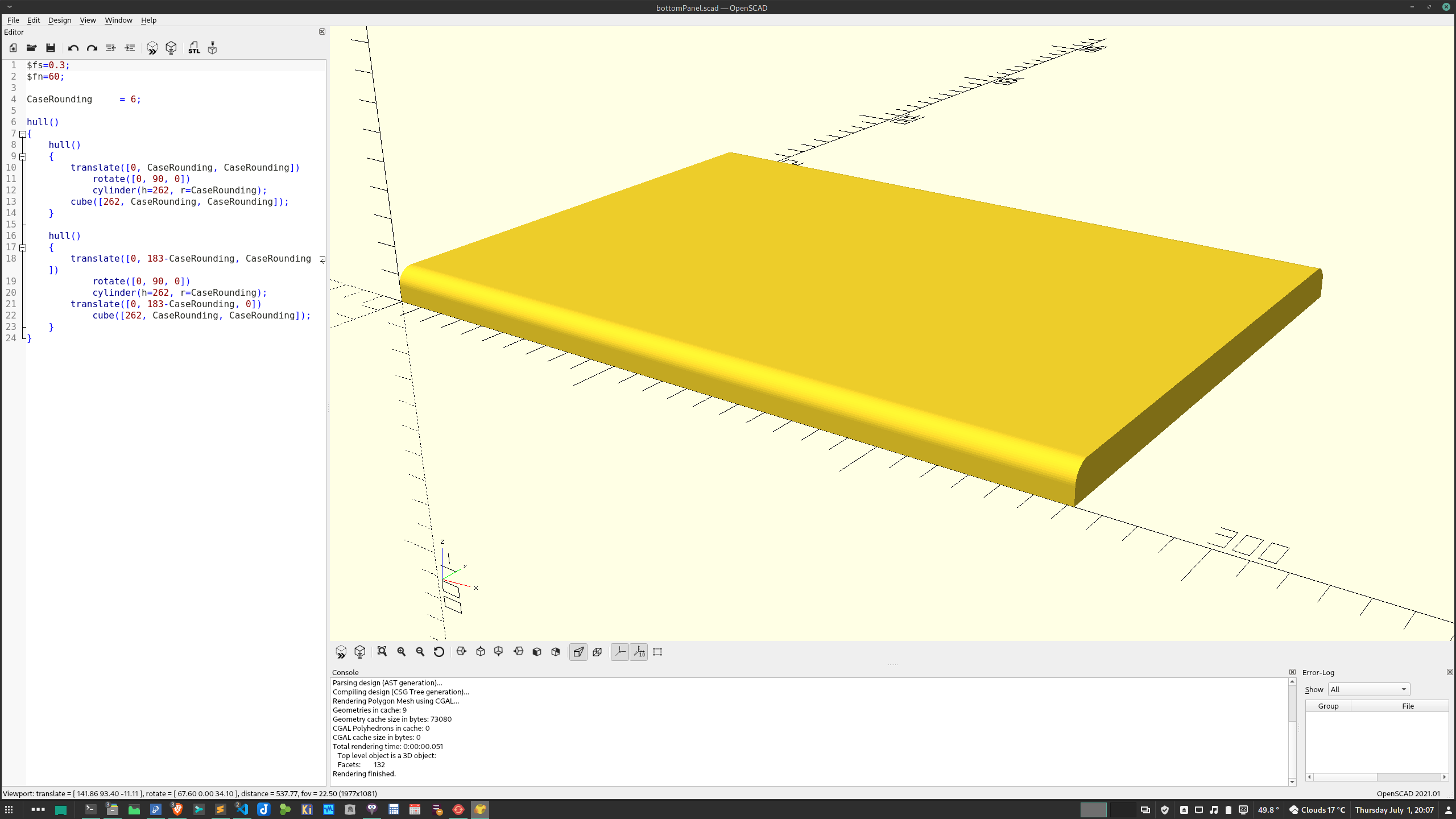Save the file with the floppy icon
The width and height of the screenshot is (1456, 819).
pyautogui.click(x=51, y=48)
